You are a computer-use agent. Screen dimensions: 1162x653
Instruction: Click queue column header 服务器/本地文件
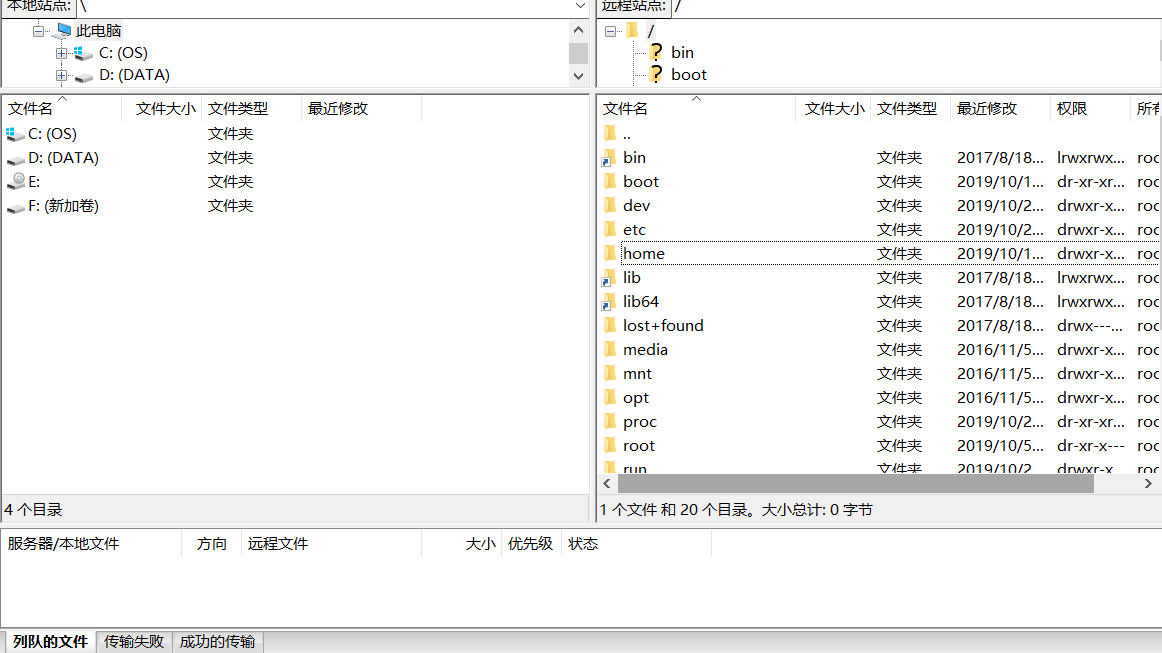(92, 544)
